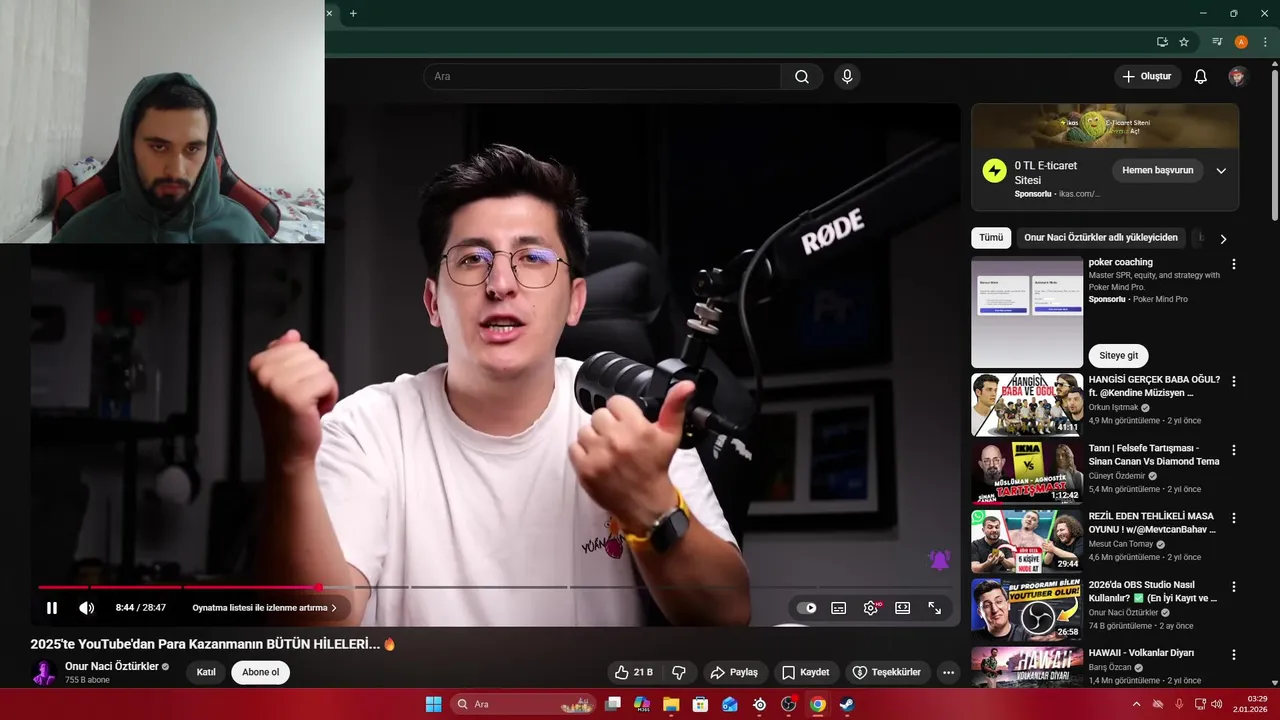The width and height of the screenshot is (1280, 720).
Task: Open '2026'da OBS Studio Nasıl Kullanılır?' video title
Action: pyautogui.click(x=1153, y=591)
